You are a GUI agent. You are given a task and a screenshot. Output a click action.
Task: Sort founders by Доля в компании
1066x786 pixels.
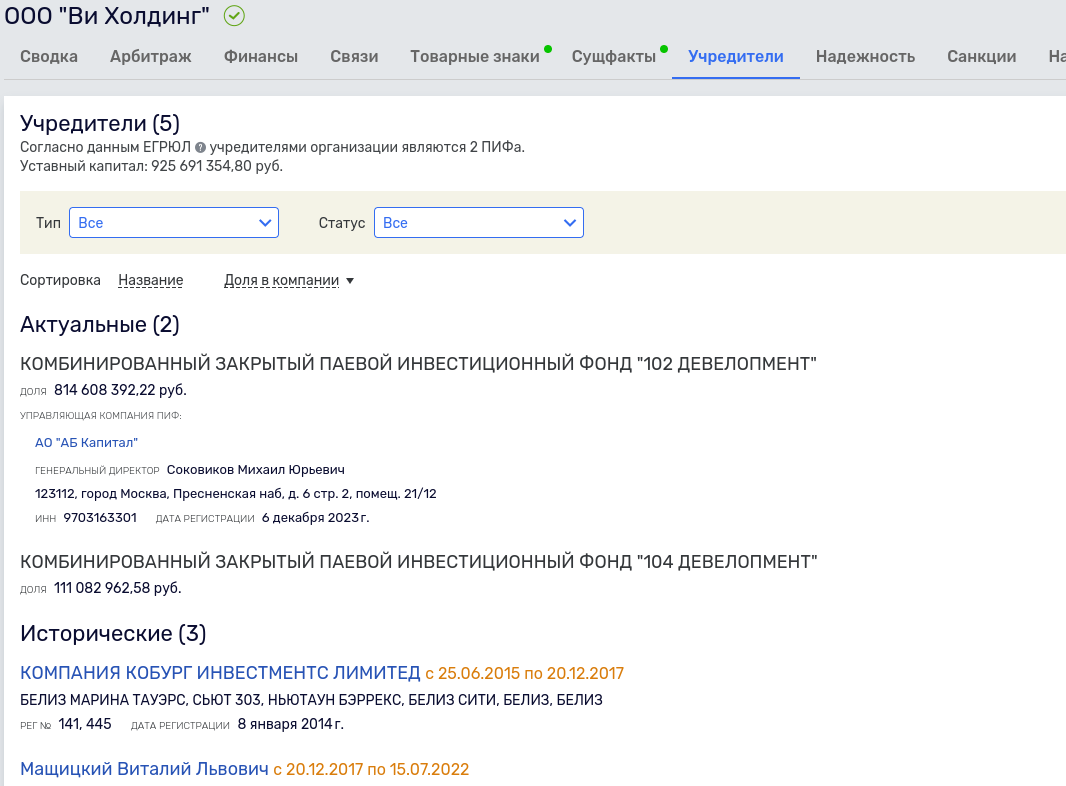281,280
